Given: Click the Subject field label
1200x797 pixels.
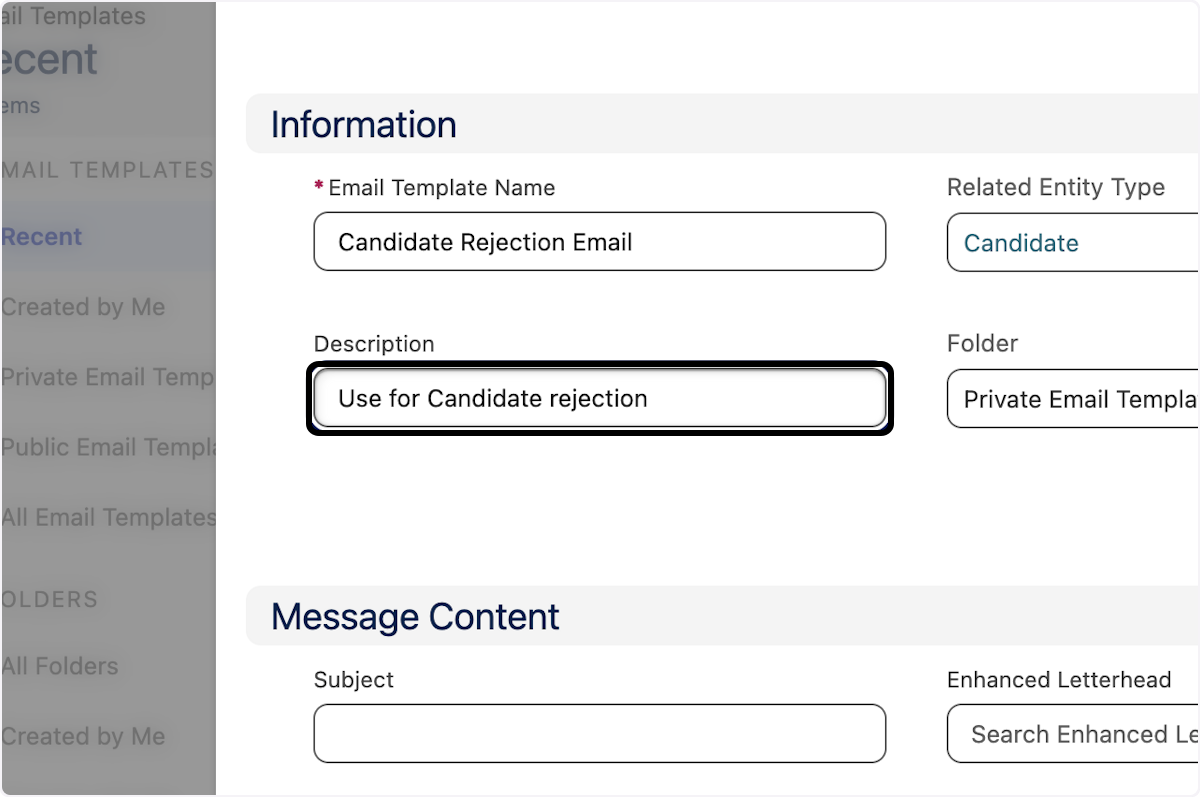Looking at the screenshot, I should 354,680.
